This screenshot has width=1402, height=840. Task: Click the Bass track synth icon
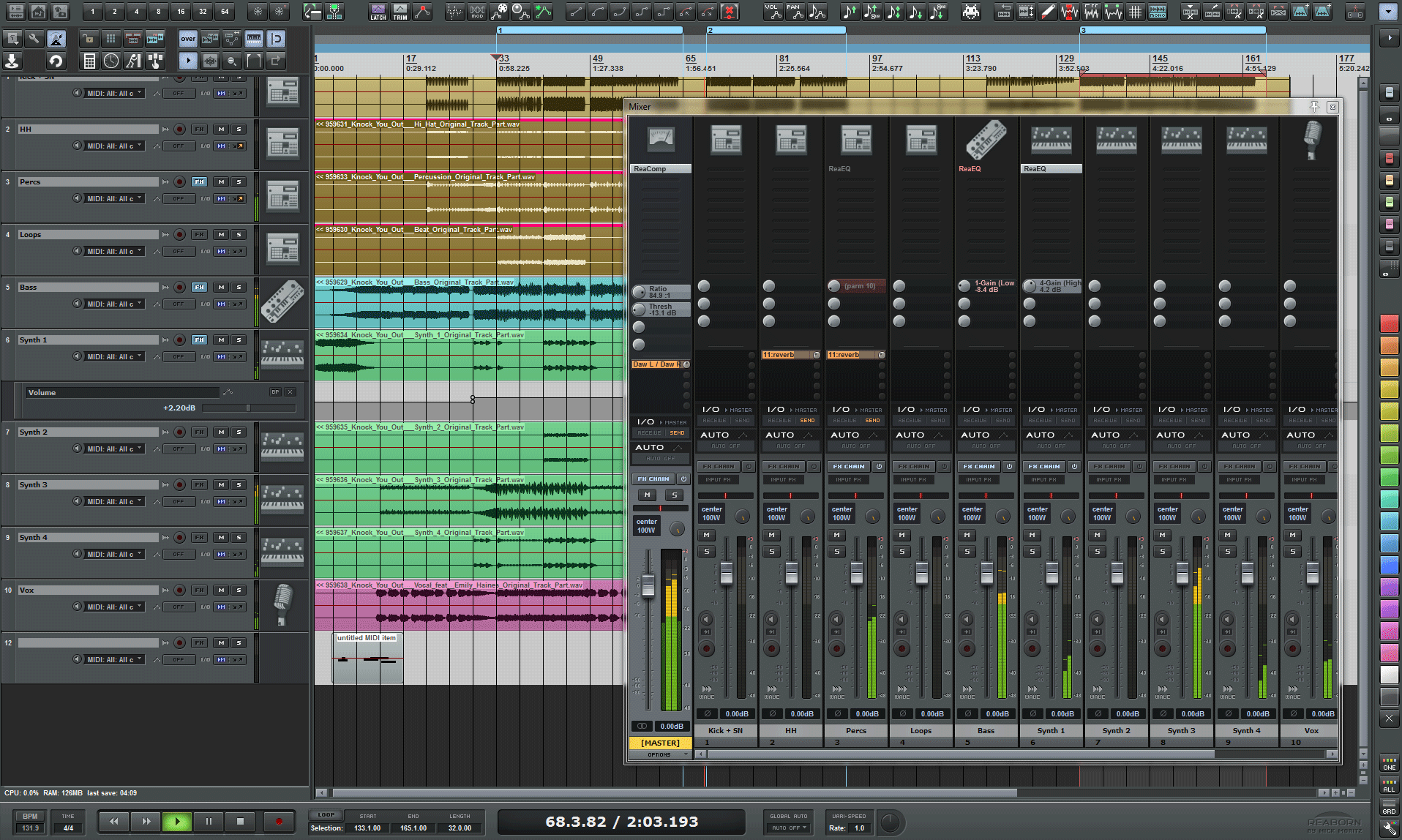[282, 301]
